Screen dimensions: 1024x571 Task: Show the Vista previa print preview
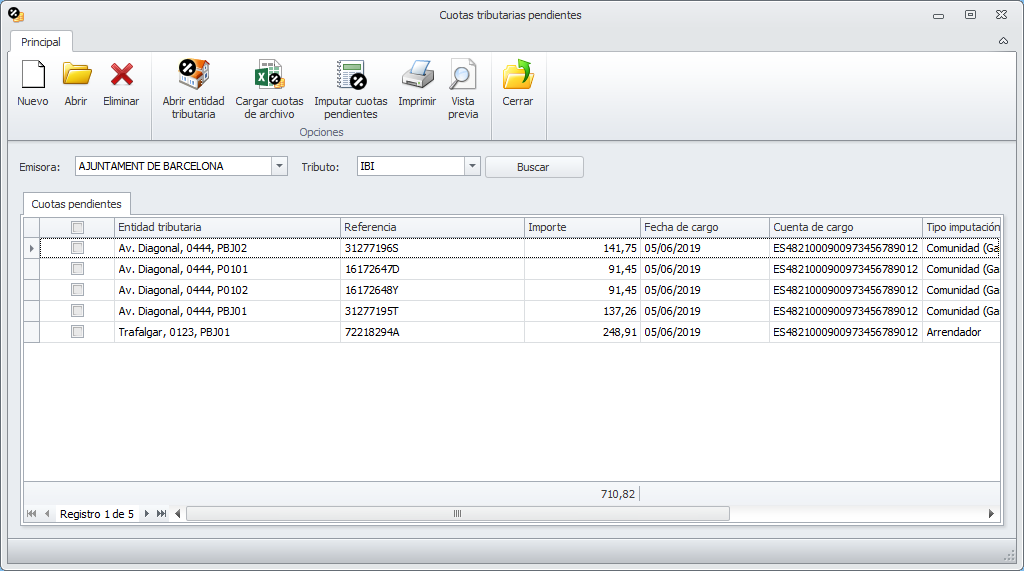point(463,76)
